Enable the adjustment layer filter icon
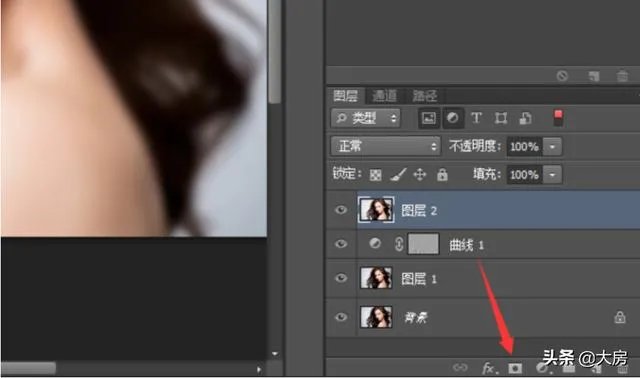The width and height of the screenshot is (640, 378). [x=452, y=118]
